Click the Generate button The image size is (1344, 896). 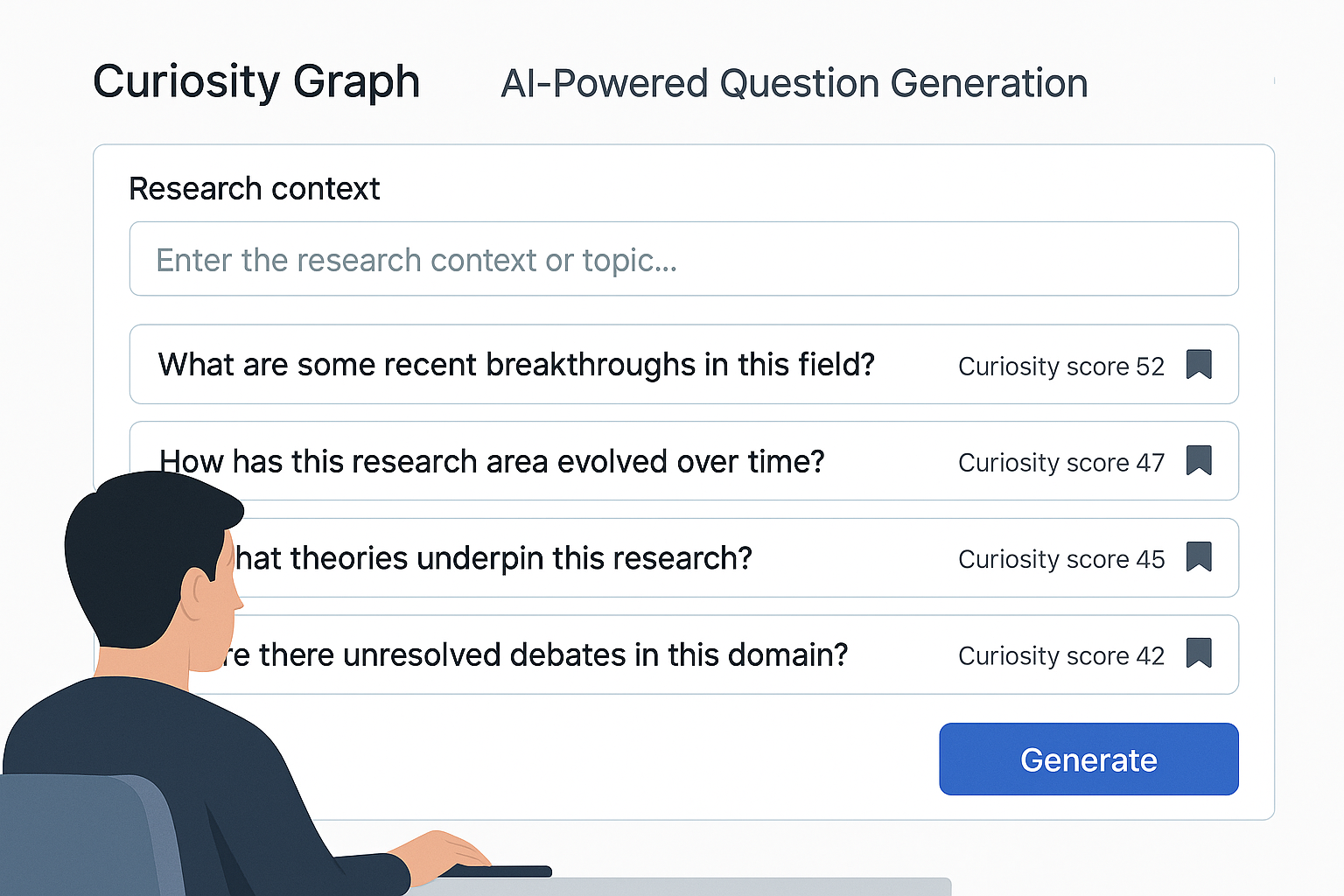pos(1088,759)
